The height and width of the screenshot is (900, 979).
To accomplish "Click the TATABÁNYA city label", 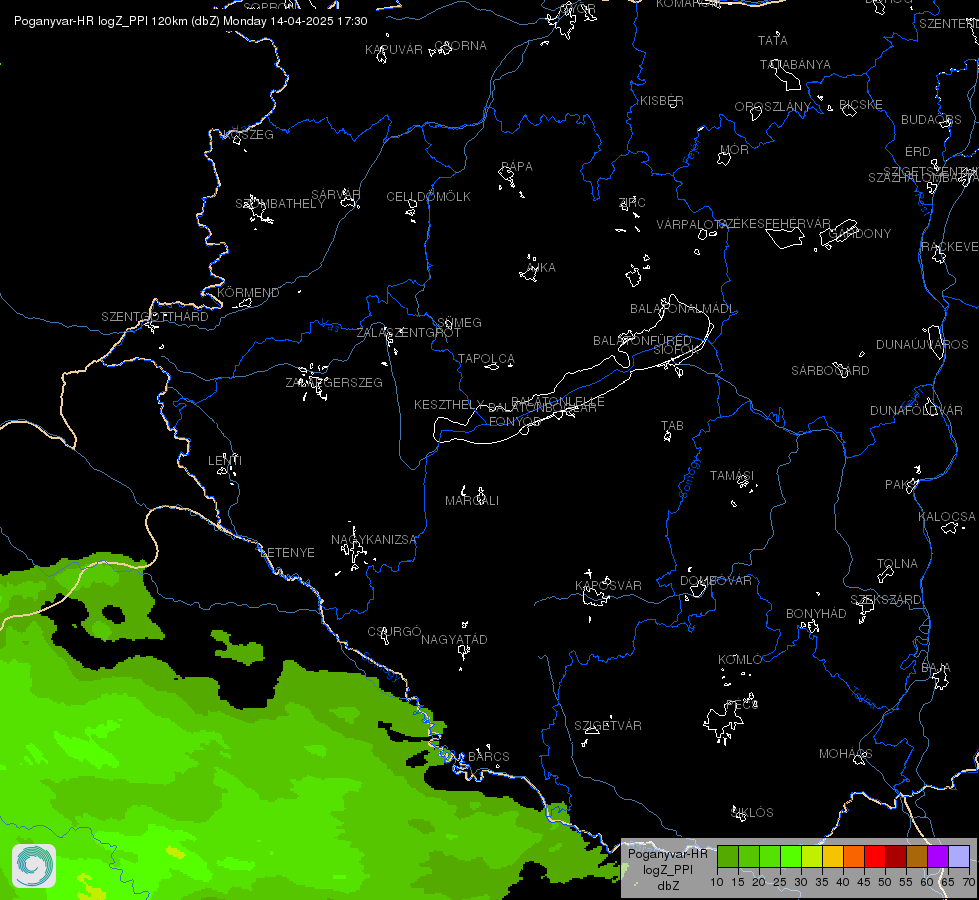I will (795, 65).
